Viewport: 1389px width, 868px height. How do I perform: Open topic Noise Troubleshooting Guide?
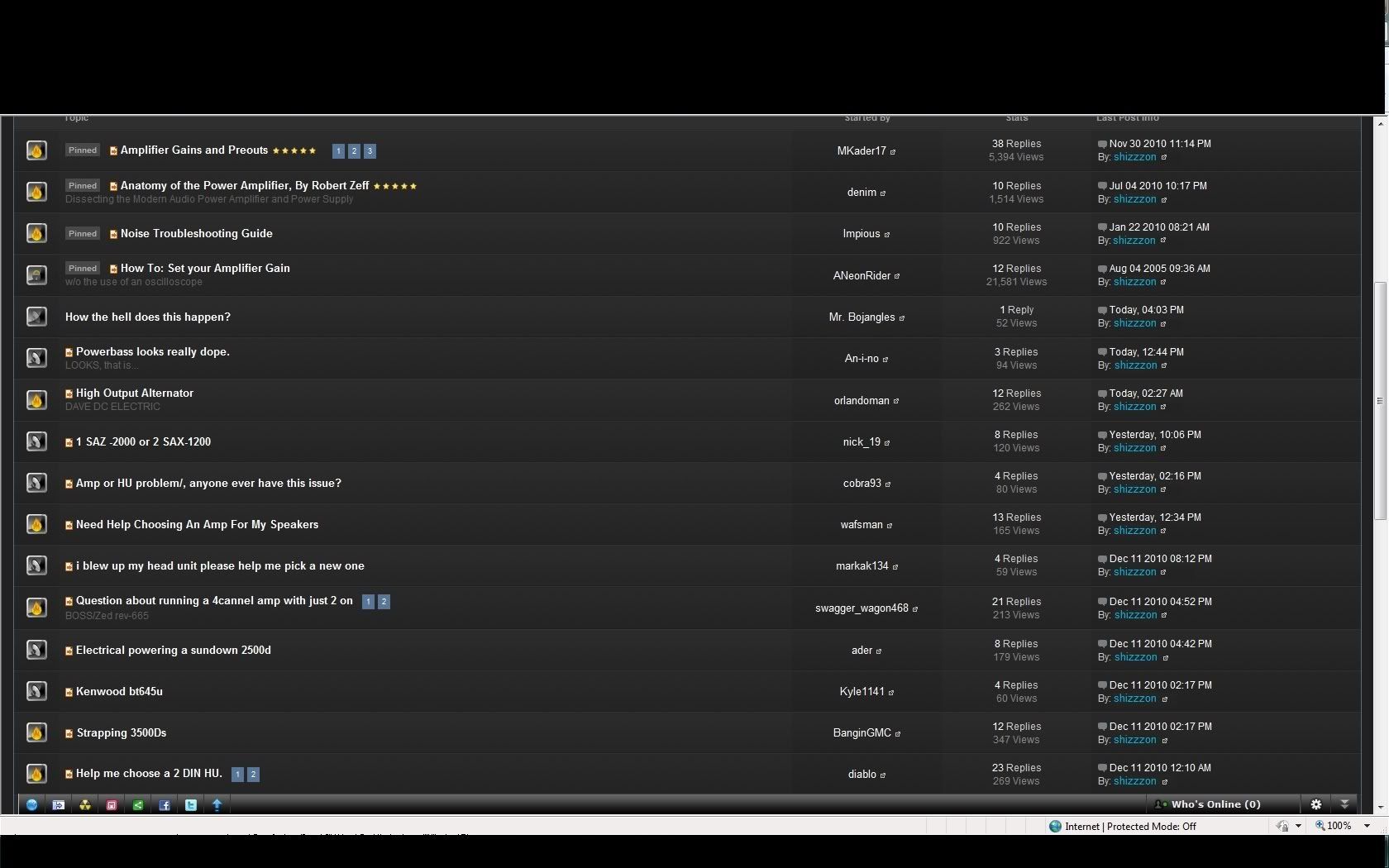coord(197,233)
